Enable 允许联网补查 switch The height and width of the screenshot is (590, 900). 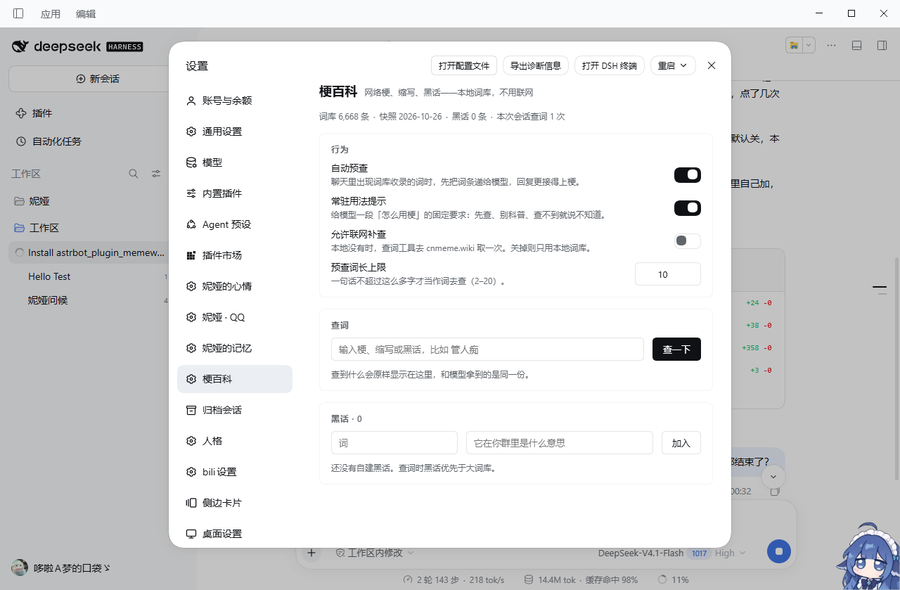(x=687, y=240)
